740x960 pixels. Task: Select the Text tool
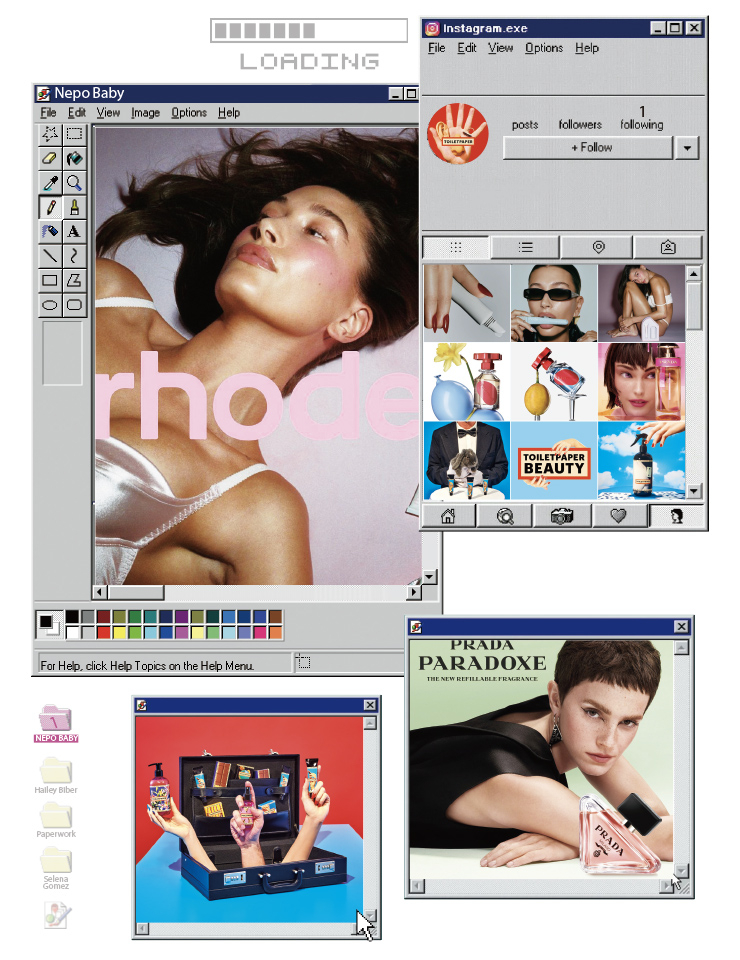(x=74, y=231)
